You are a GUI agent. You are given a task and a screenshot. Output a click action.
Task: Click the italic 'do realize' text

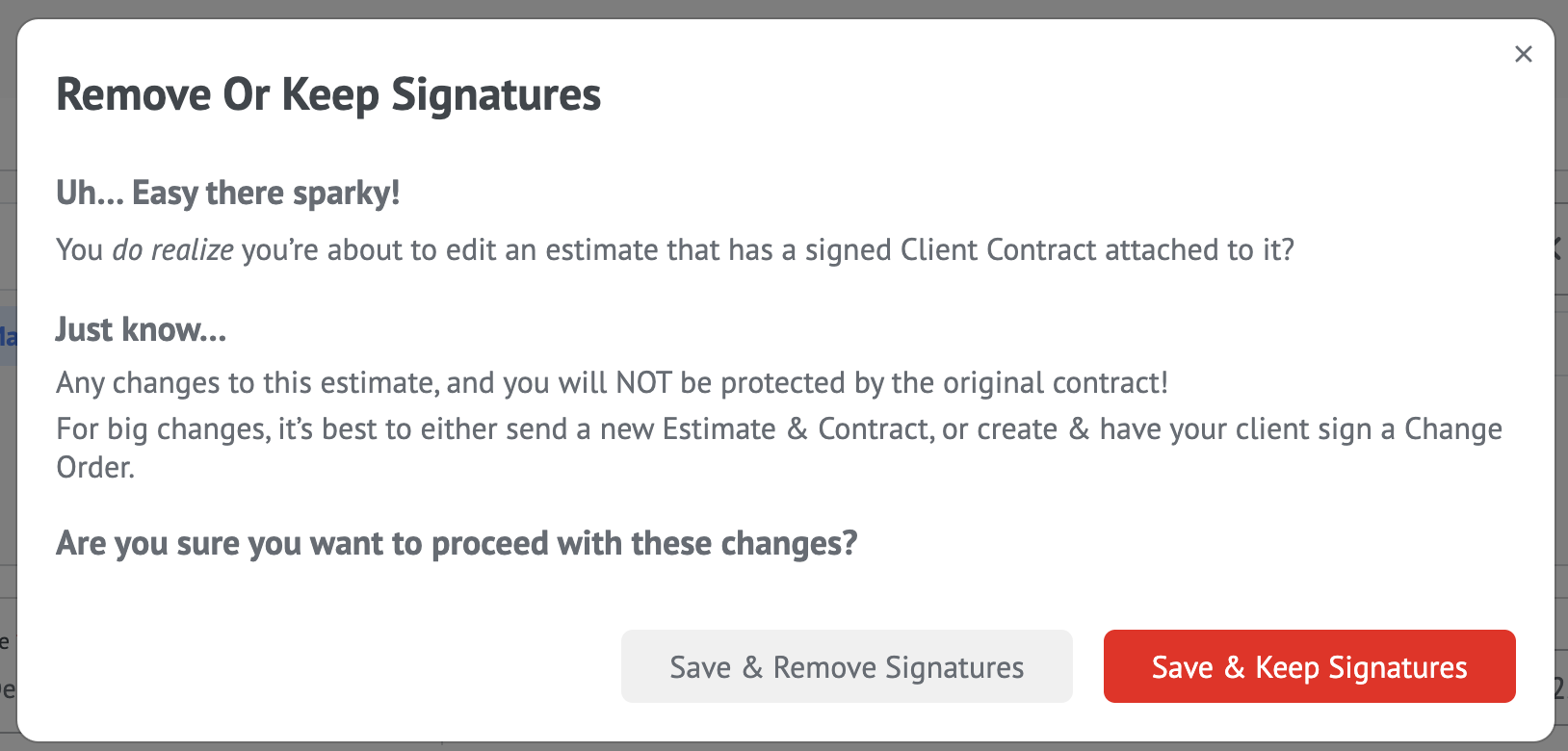point(172,250)
